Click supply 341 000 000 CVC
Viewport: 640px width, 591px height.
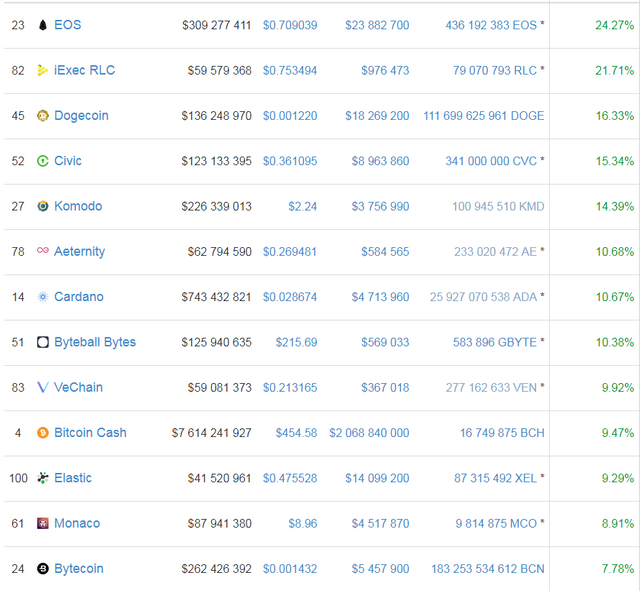[x=491, y=161]
